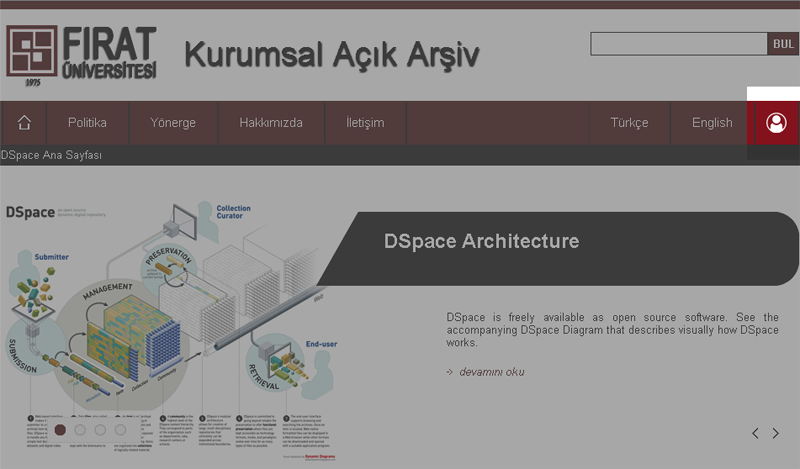The height and width of the screenshot is (469, 800).
Task: Open the Politika menu item
Action: 87,122
